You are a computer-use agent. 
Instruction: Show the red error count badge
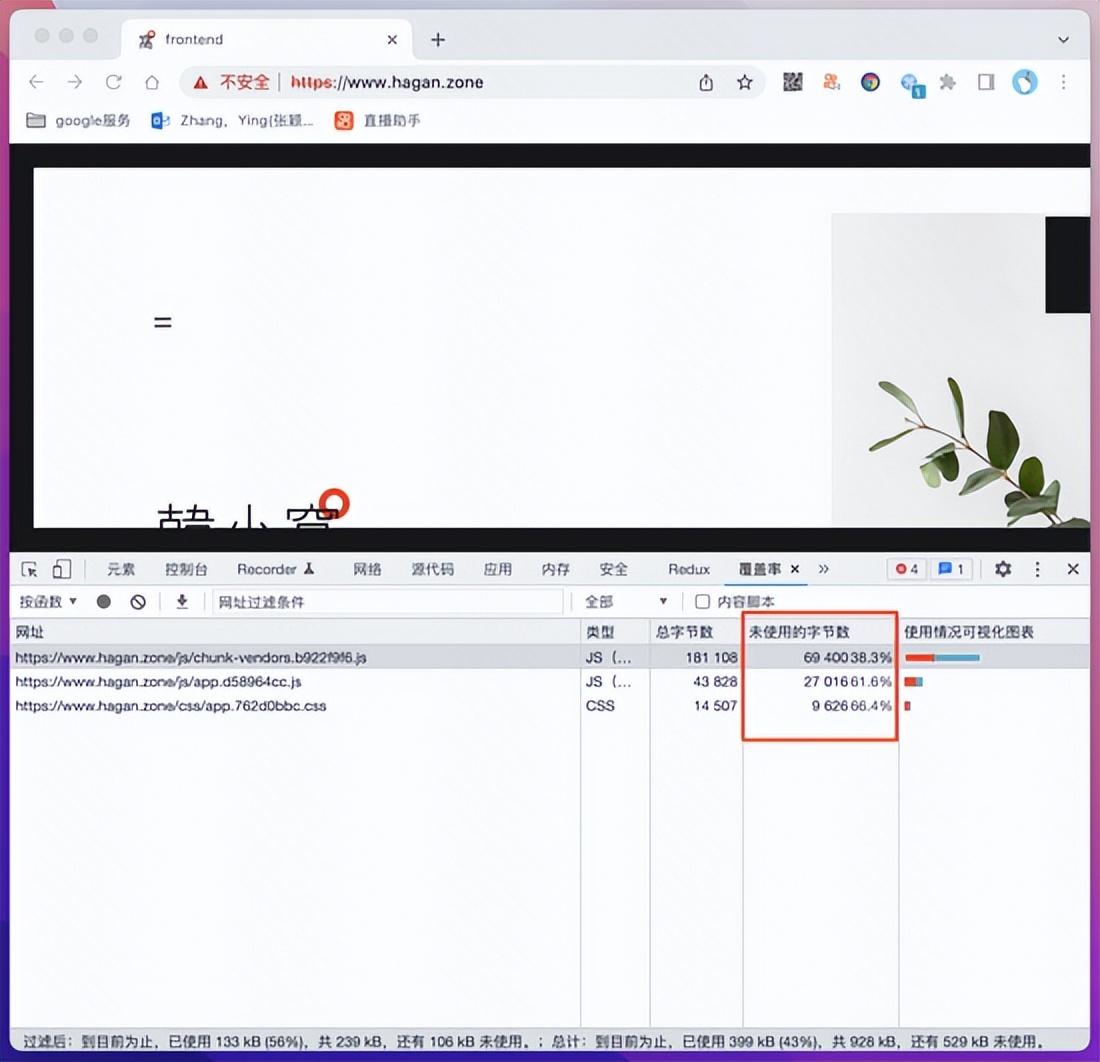click(x=906, y=569)
